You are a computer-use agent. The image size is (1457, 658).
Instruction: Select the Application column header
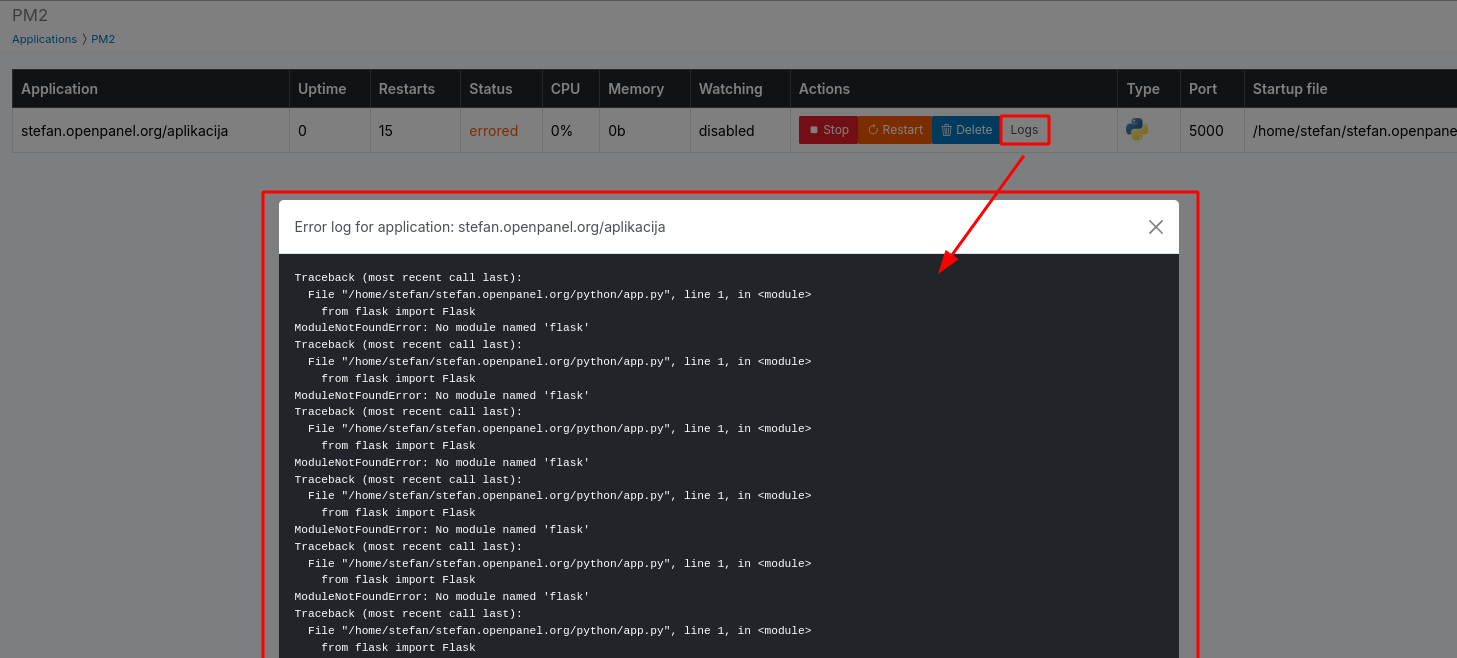(x=151, y=88)
